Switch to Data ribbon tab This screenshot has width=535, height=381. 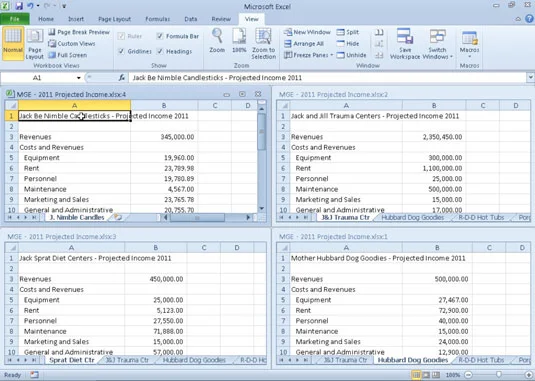coord(191,19)
